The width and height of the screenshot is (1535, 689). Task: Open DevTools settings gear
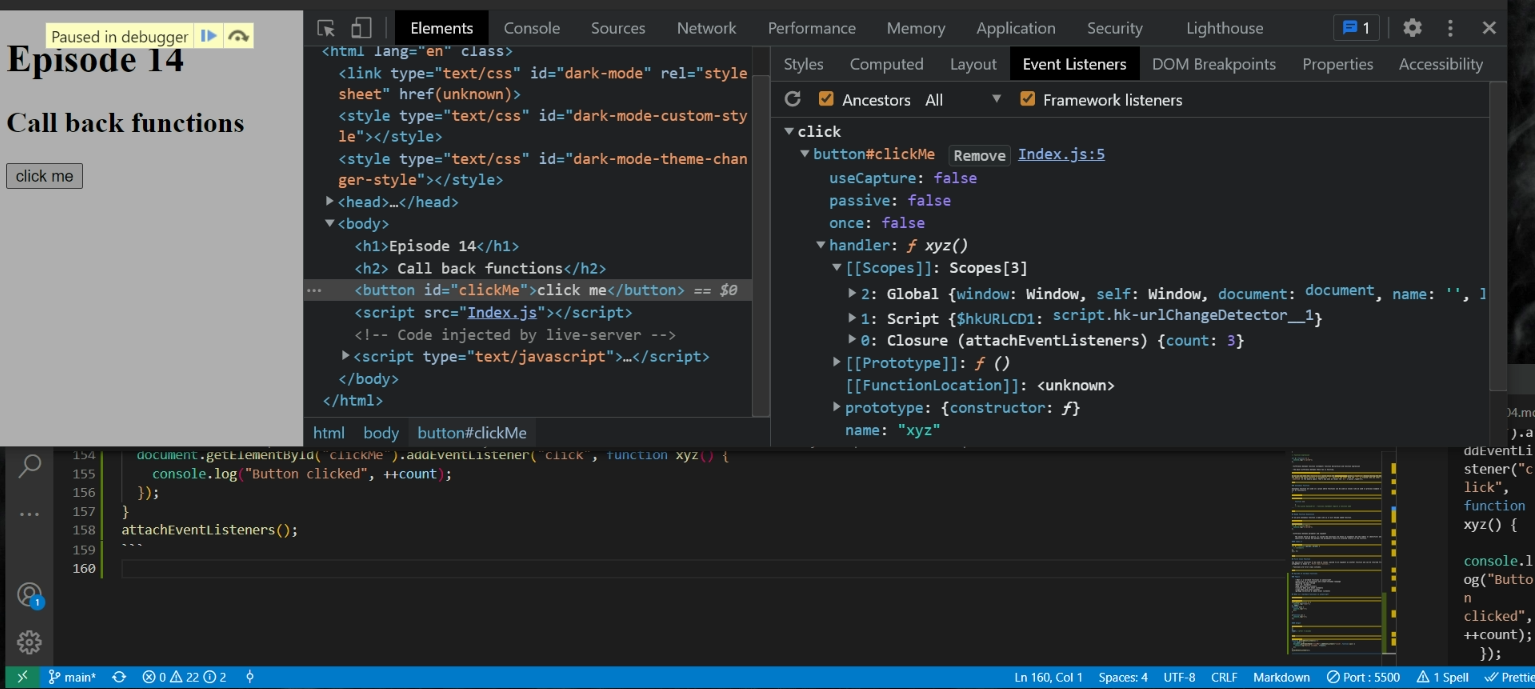[1412, 28]
